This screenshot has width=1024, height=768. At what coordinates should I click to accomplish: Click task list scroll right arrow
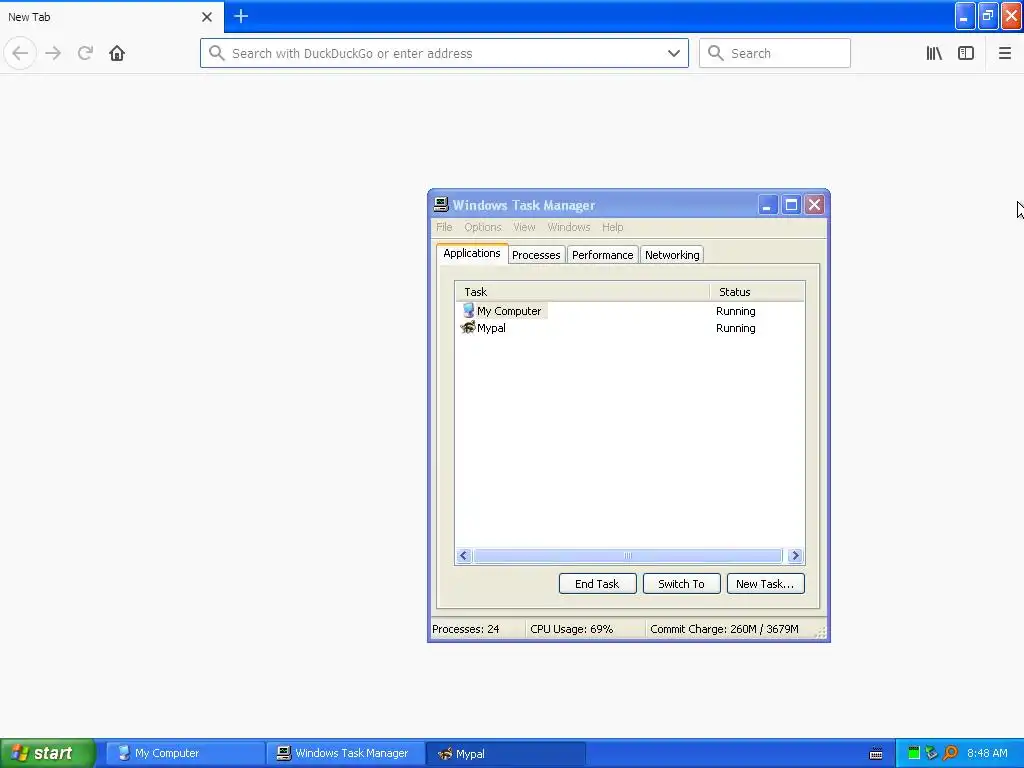tap(795, 556)
